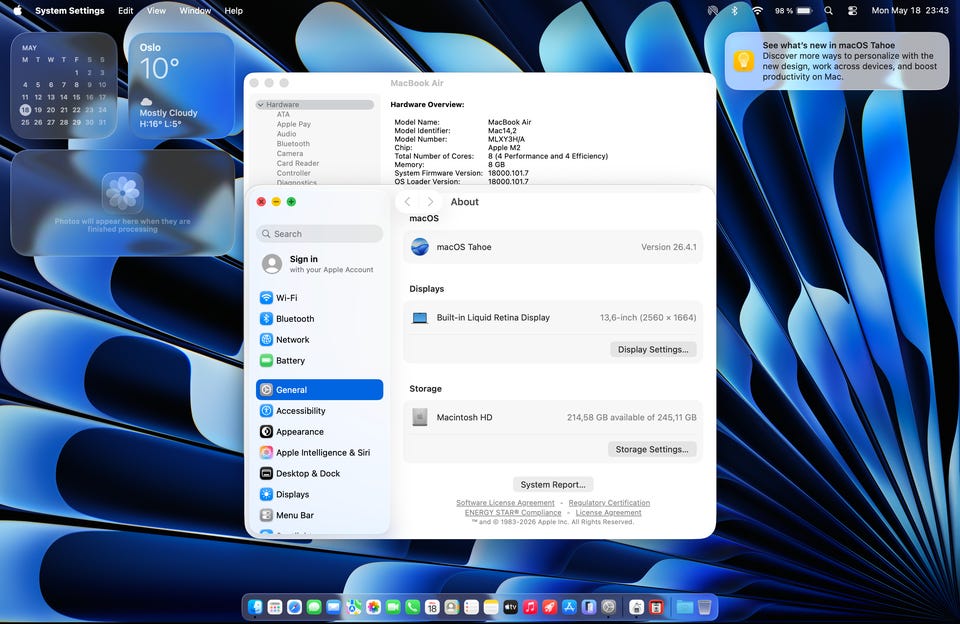Select Apple Pay in the hardware list
The width and height of the screenshot is (960, 624).
pos(294,124)
